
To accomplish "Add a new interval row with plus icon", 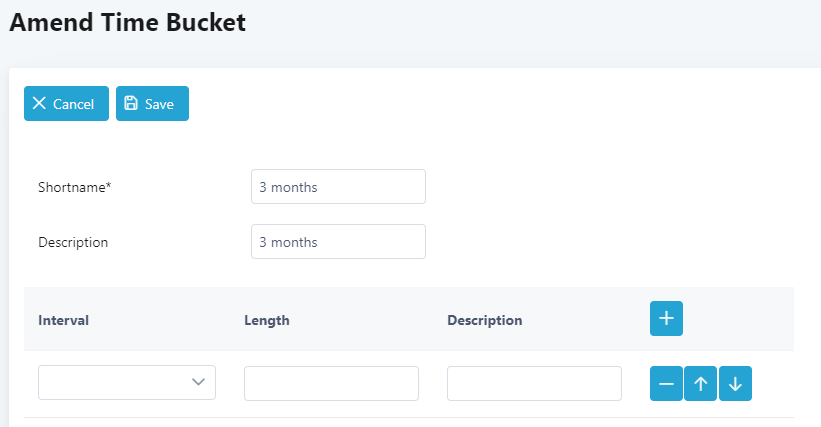I will [666, 318].
